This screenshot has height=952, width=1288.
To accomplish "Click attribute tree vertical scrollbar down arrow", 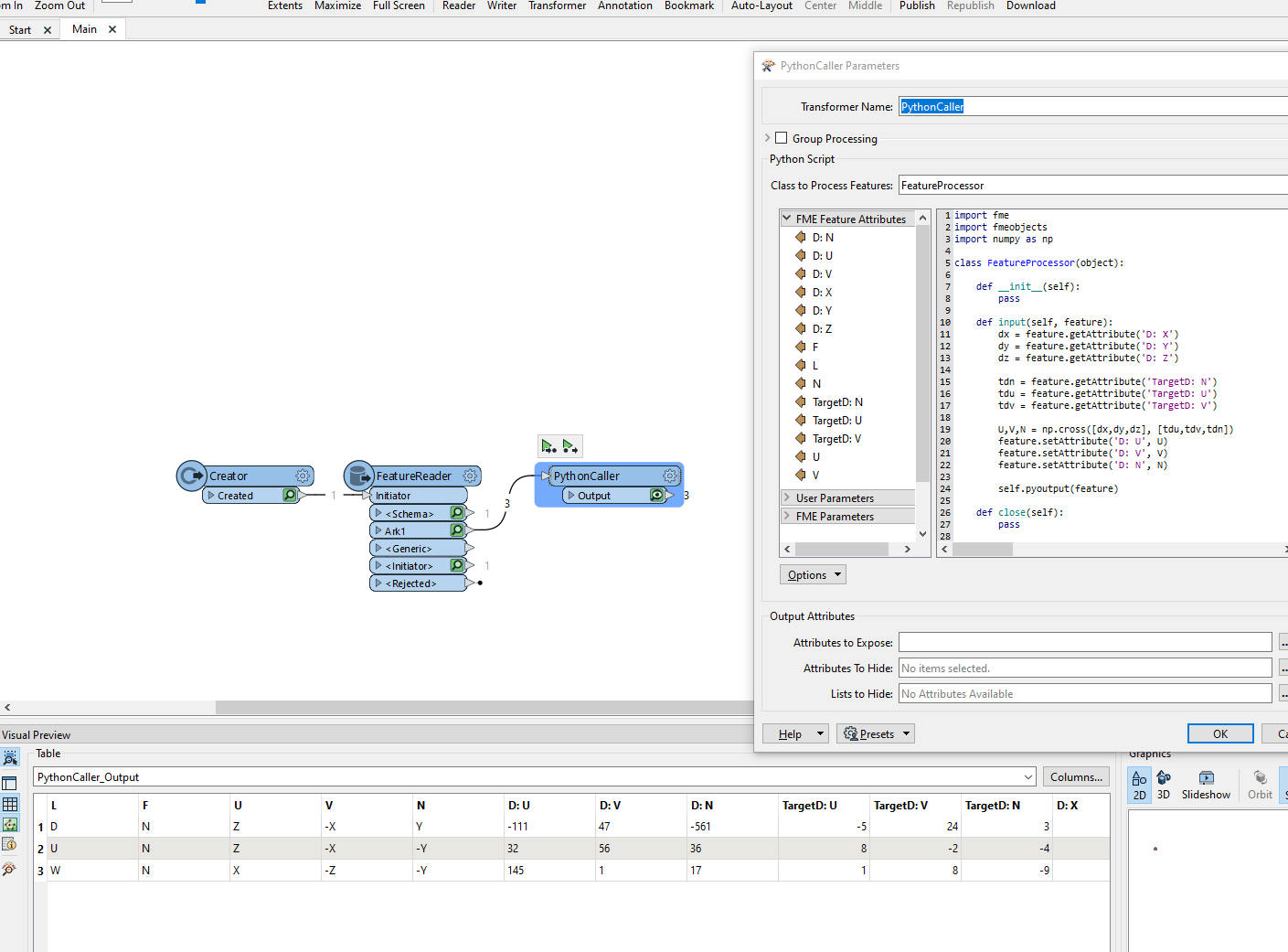I will 922,533.
